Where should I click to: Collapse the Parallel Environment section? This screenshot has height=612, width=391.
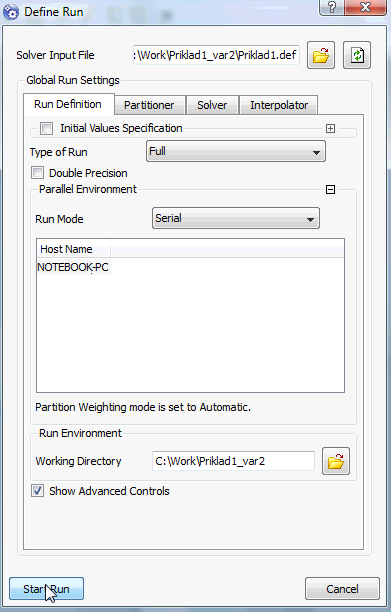pyautogui.click(x=330, y=190)
